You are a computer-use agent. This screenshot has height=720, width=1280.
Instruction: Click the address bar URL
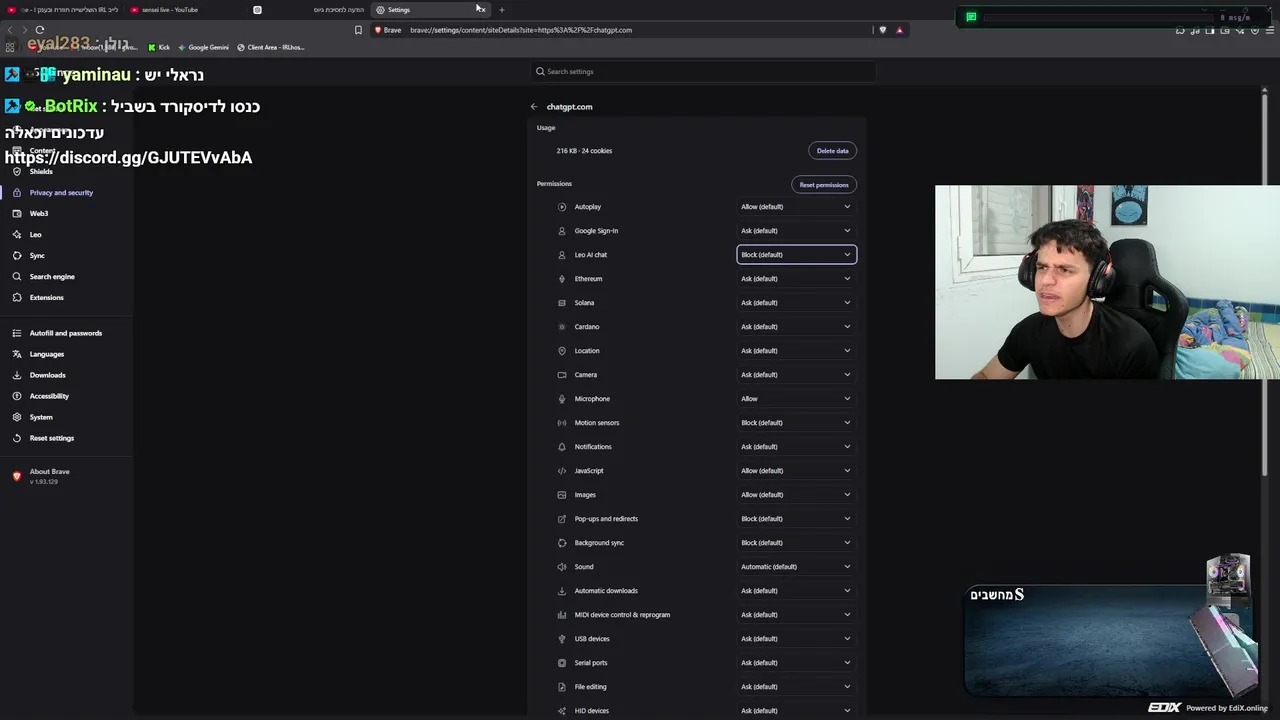click(x=521, y=30)
